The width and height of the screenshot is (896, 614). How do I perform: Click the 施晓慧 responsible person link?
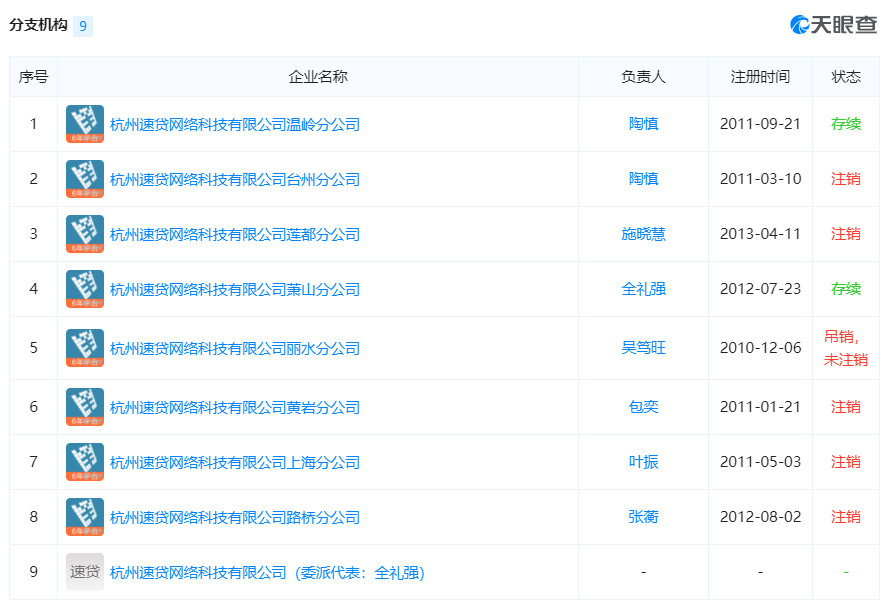click(643, 233)
